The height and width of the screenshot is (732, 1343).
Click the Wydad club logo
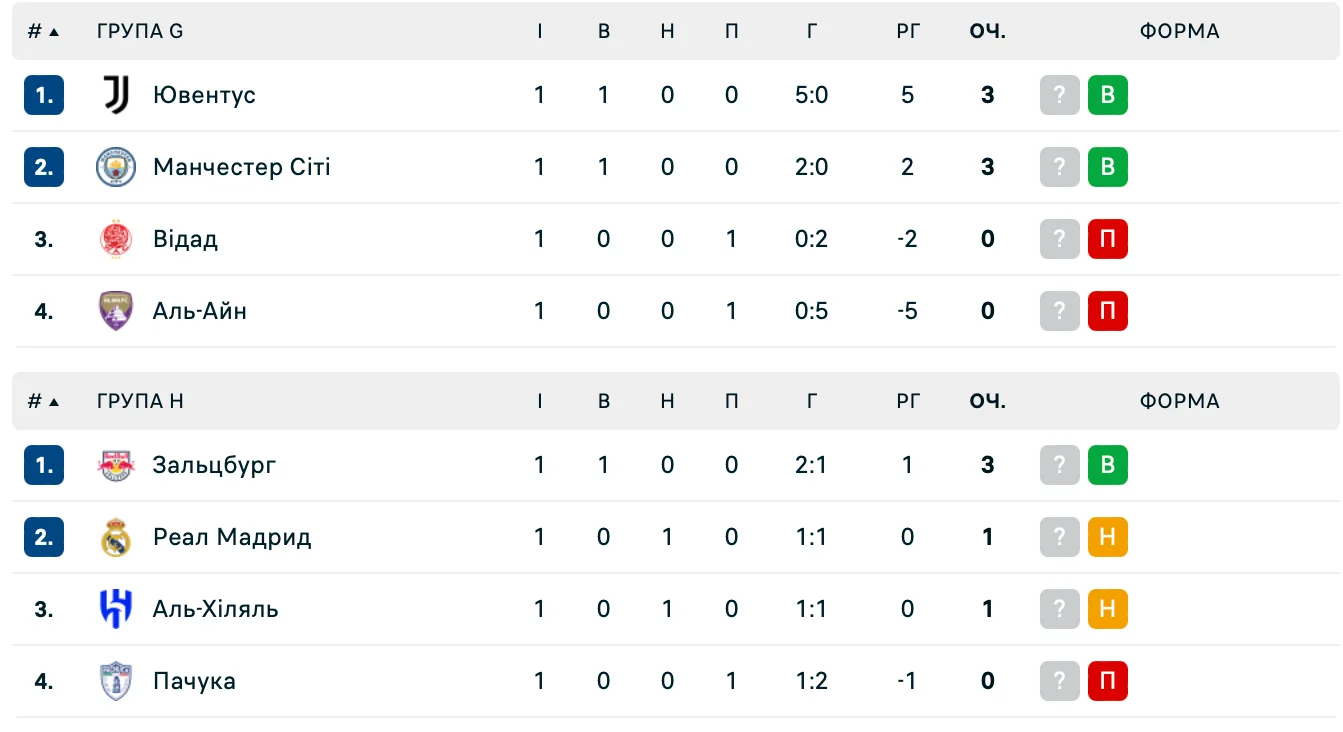(x=116, y=239)
